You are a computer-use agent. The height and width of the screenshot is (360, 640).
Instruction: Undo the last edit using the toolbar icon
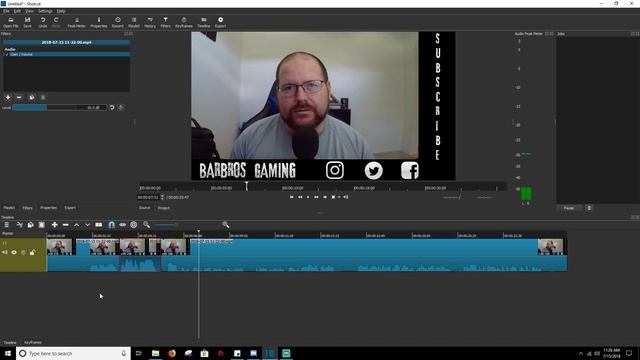click(x=43, y=22)
